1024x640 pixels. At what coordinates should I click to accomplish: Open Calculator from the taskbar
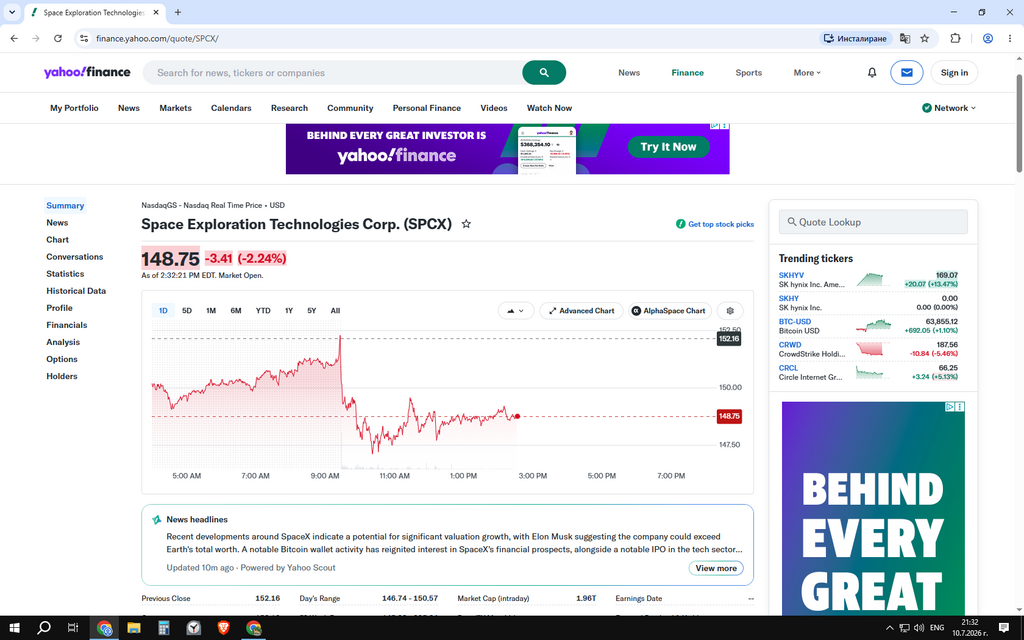pos(164,628)
